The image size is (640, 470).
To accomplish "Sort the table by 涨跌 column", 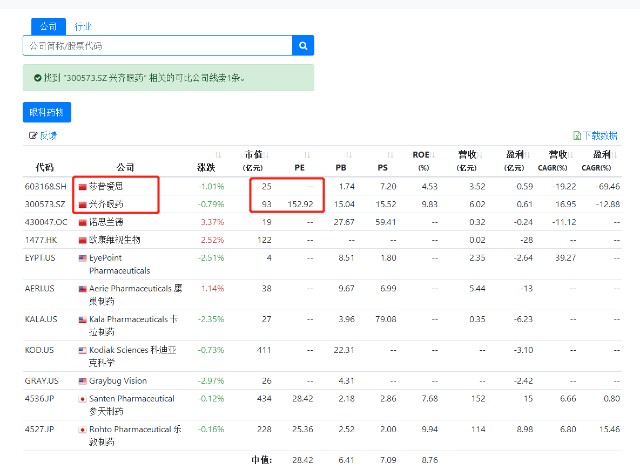I will click(218, 155).
